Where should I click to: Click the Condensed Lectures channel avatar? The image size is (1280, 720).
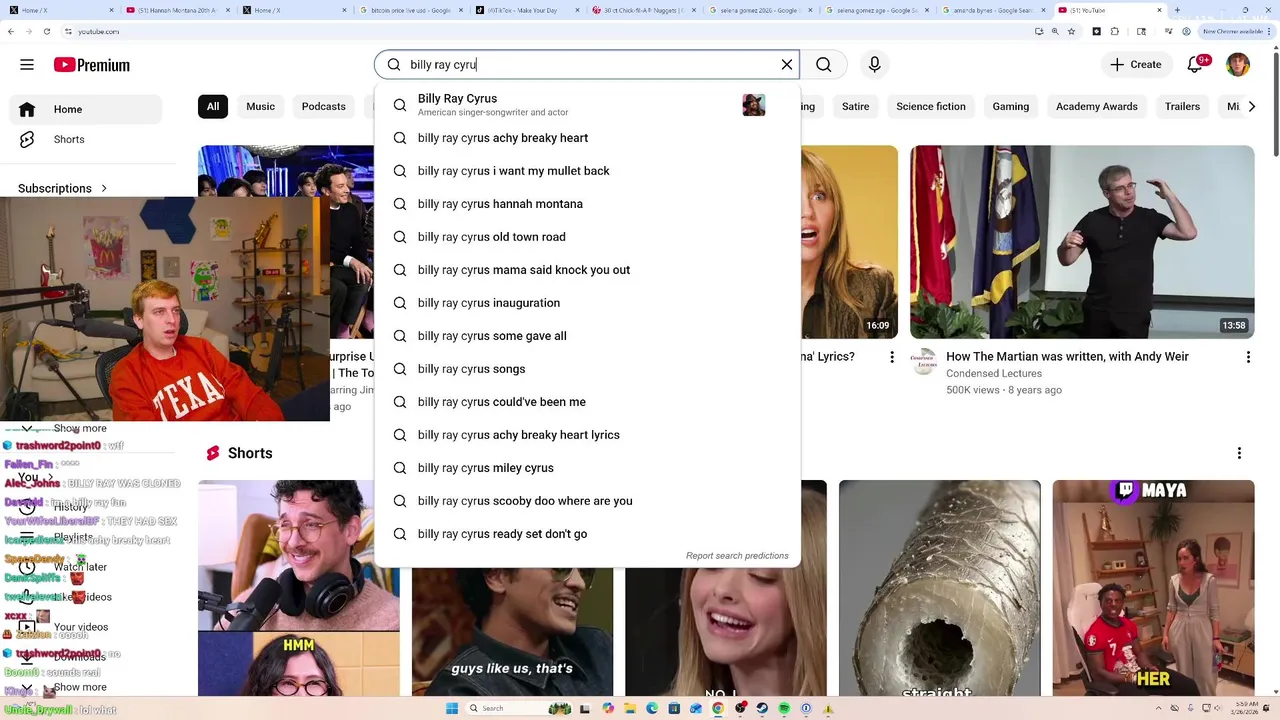[923, 361]
